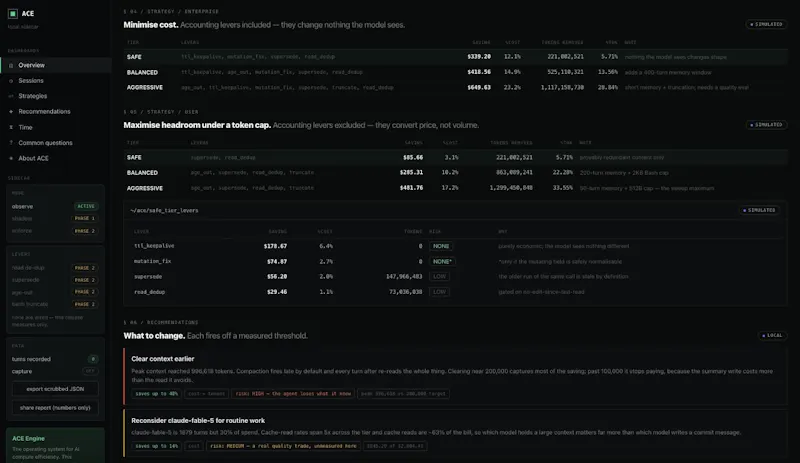
Task: Click the 147,966,483 tokens value
Action: [x=404, y=277]
